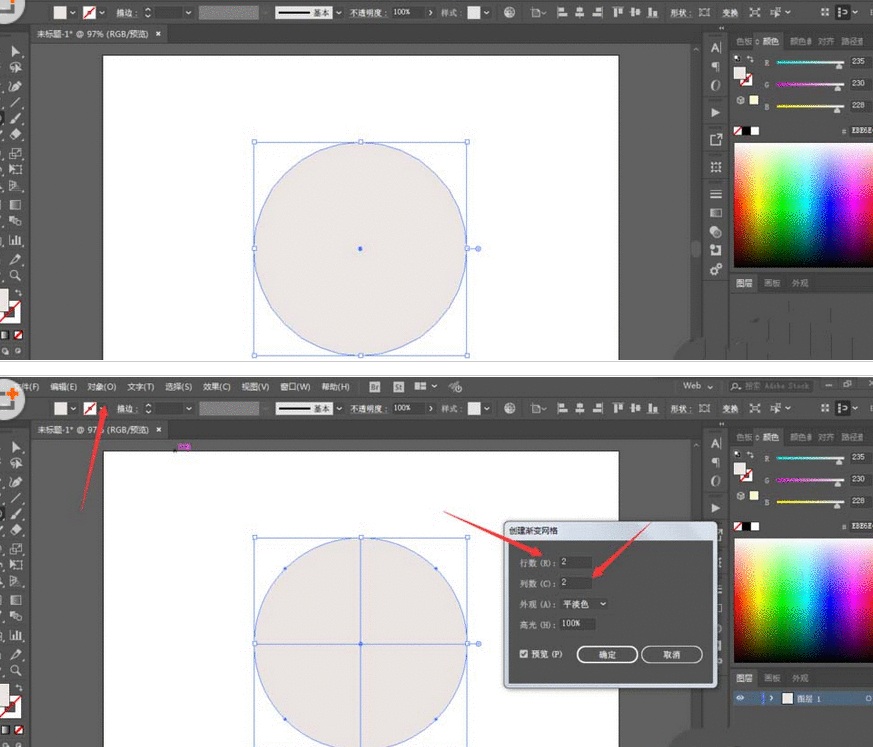The width and height of the screenshot is (873, 747).
Task: Open the Web workspace dropdown
Action: click(x=697, y=386)
